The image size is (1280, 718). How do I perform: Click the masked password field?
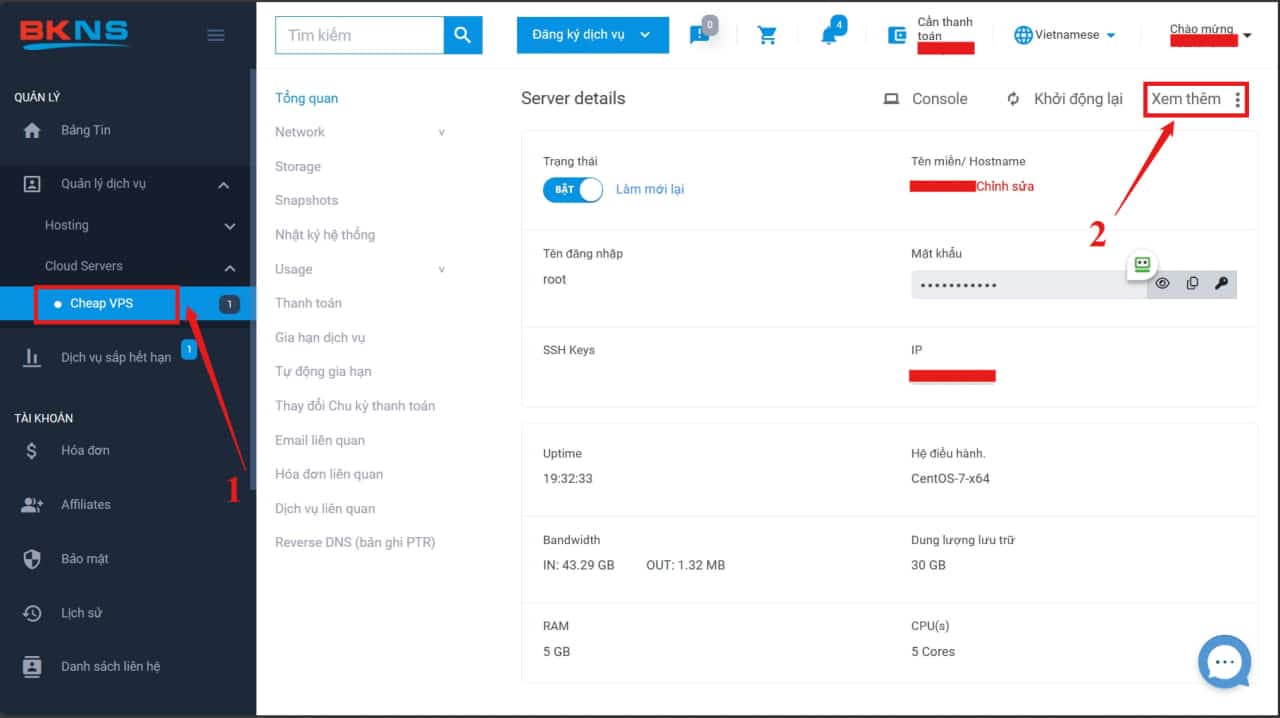click(1030, 284)
